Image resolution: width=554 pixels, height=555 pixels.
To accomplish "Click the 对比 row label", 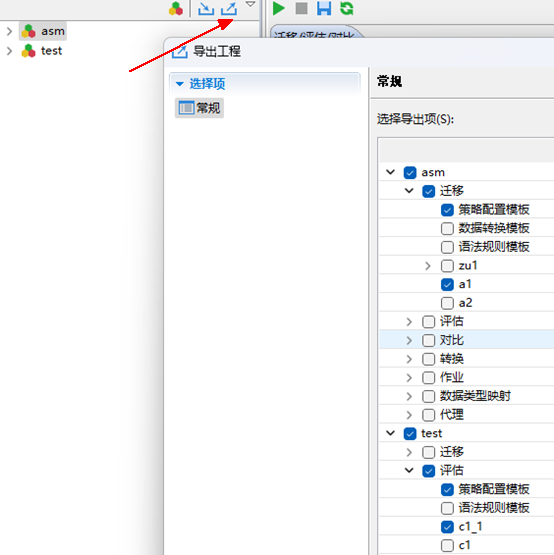I will (452, 341).
